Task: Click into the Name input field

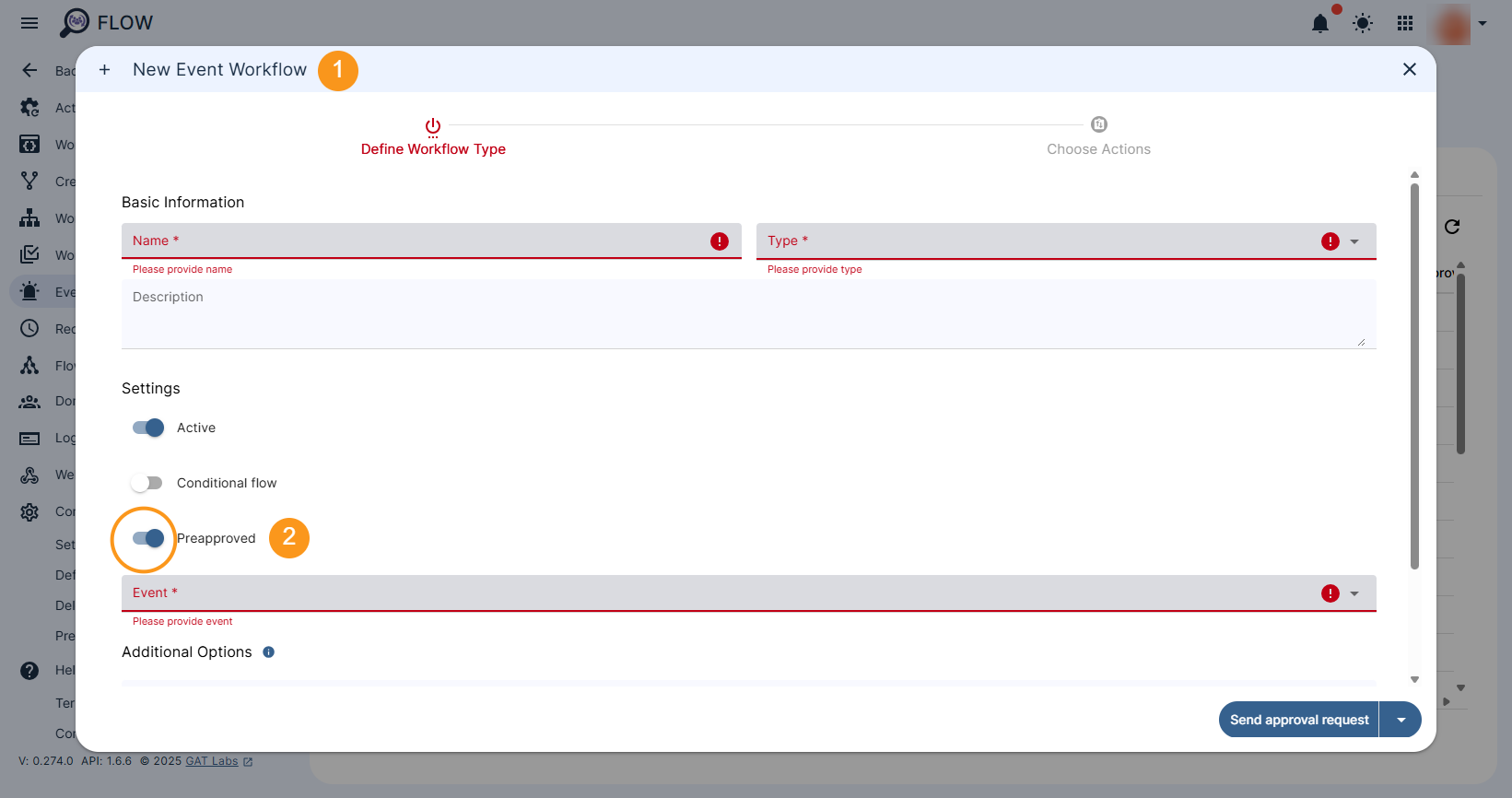Action: (415, 241)
